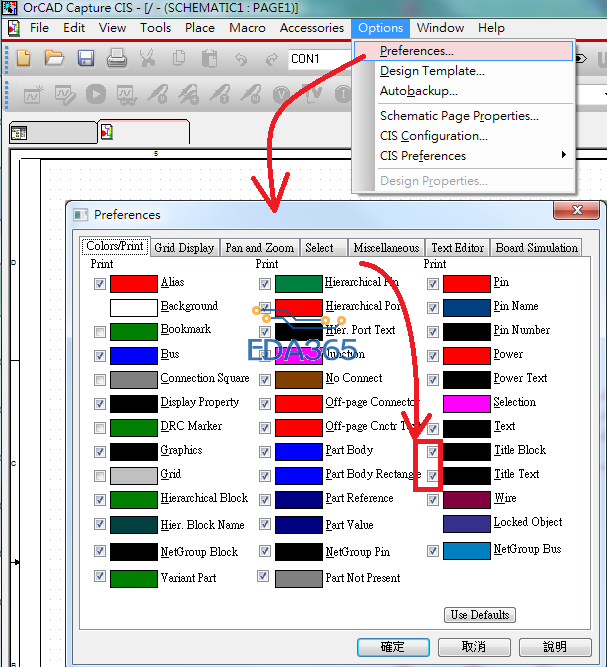Click the Preferences dialog title icon
Screen dimensions: 607x667
click(80, 214)
